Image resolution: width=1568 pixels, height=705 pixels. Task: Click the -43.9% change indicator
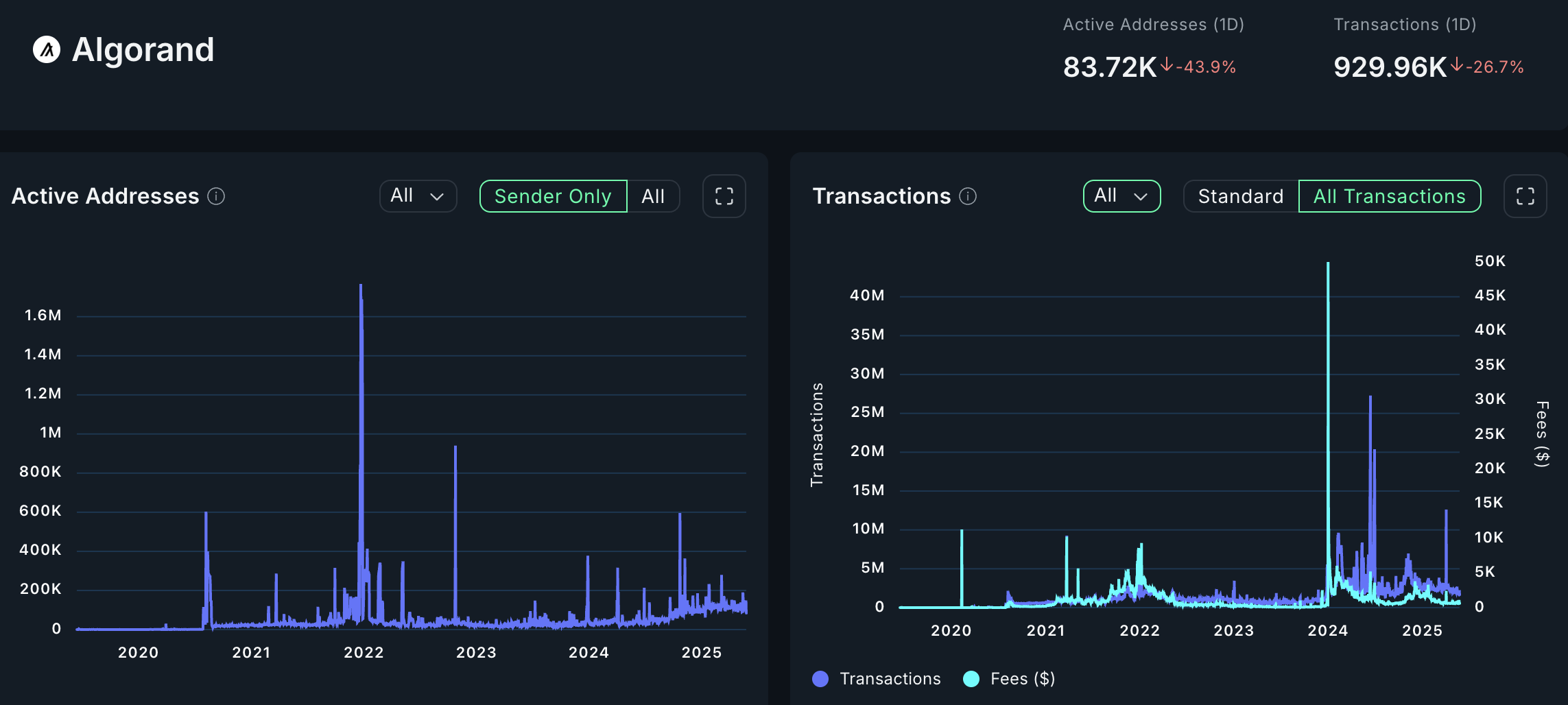coord(1206,67)
